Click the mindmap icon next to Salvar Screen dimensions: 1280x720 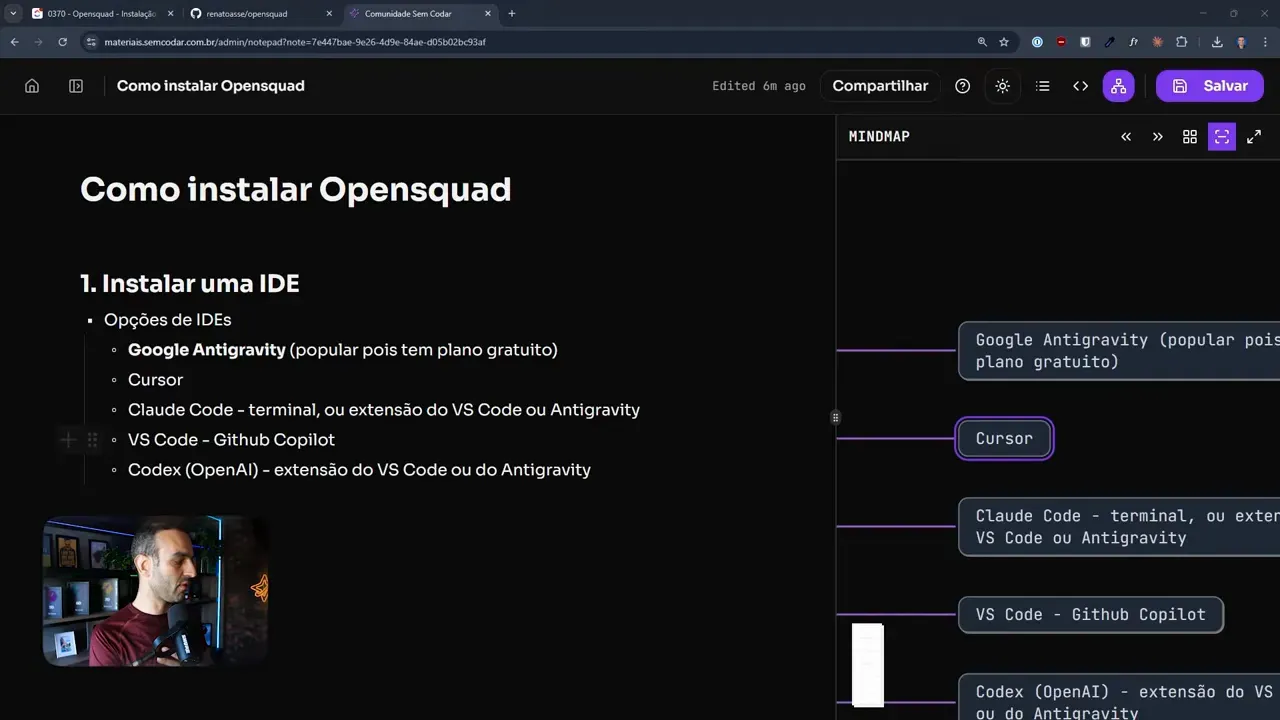(x=1118, y=86)
